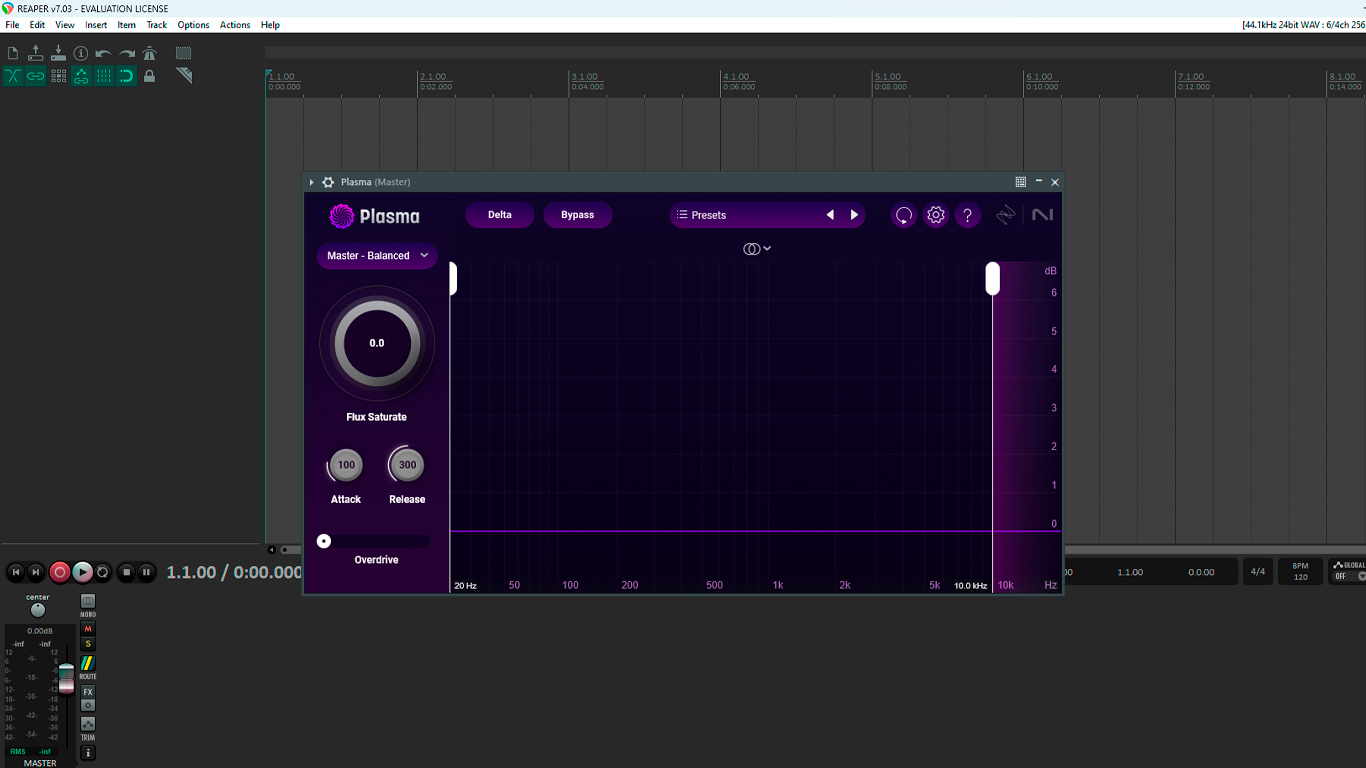Click the Stop transport button
Screen dimensions: 1366x768
click(x=126, y=572)
